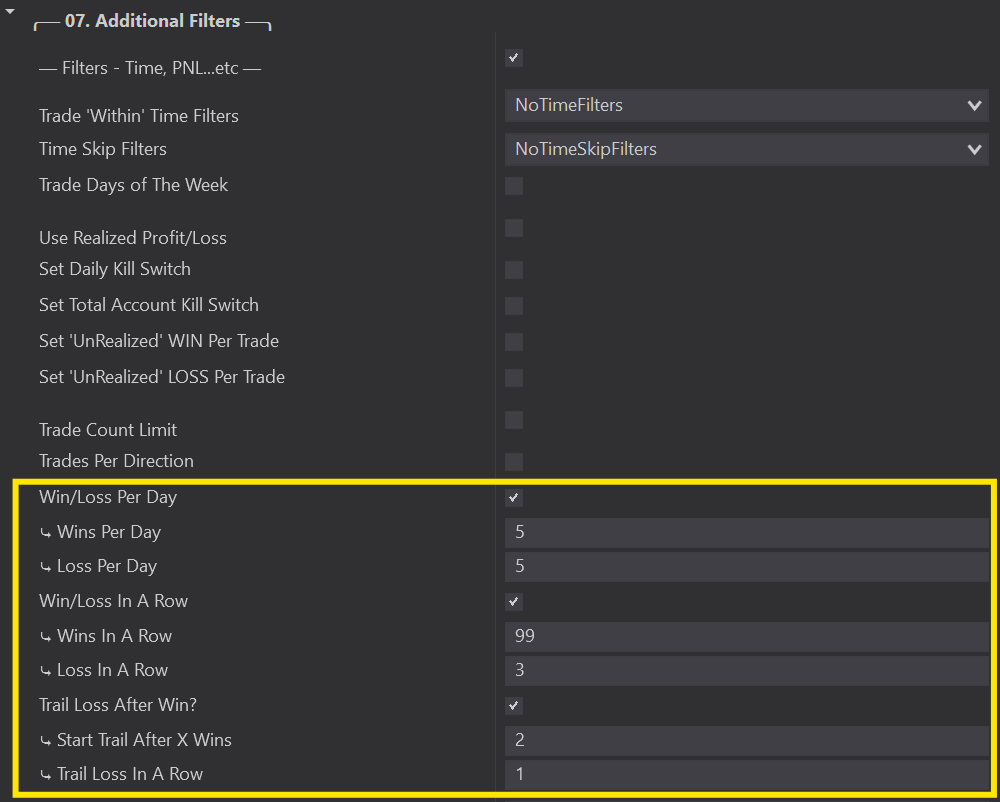1000x802 pixels.
Task: Enable Set 'UnRealized' WIN Per Trade
Action: (x=514, y=342)
